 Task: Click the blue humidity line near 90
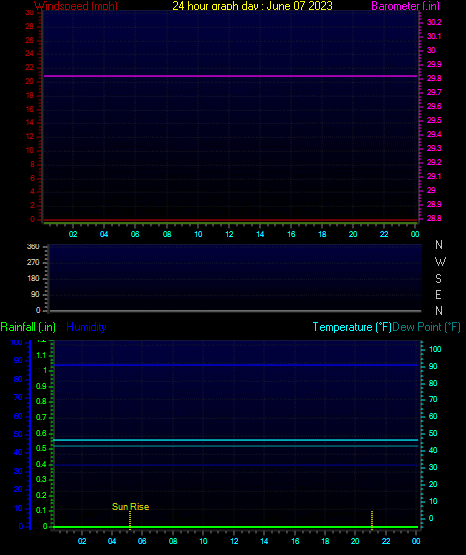pos(236,365)
